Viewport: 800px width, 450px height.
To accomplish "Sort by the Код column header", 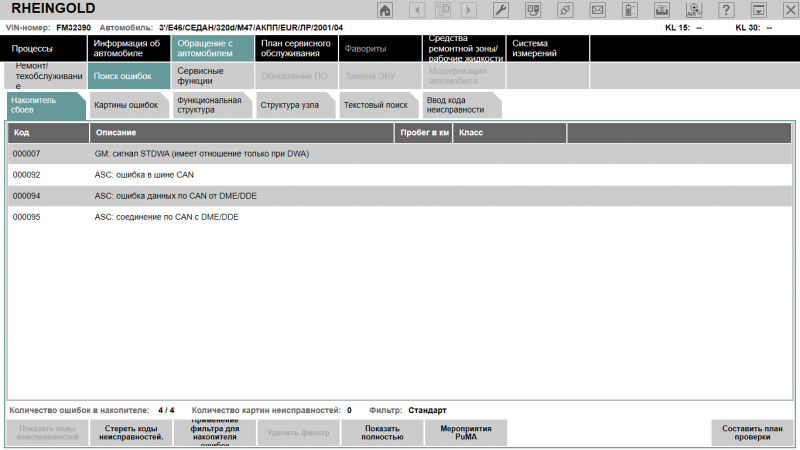I will click(48, 133).
